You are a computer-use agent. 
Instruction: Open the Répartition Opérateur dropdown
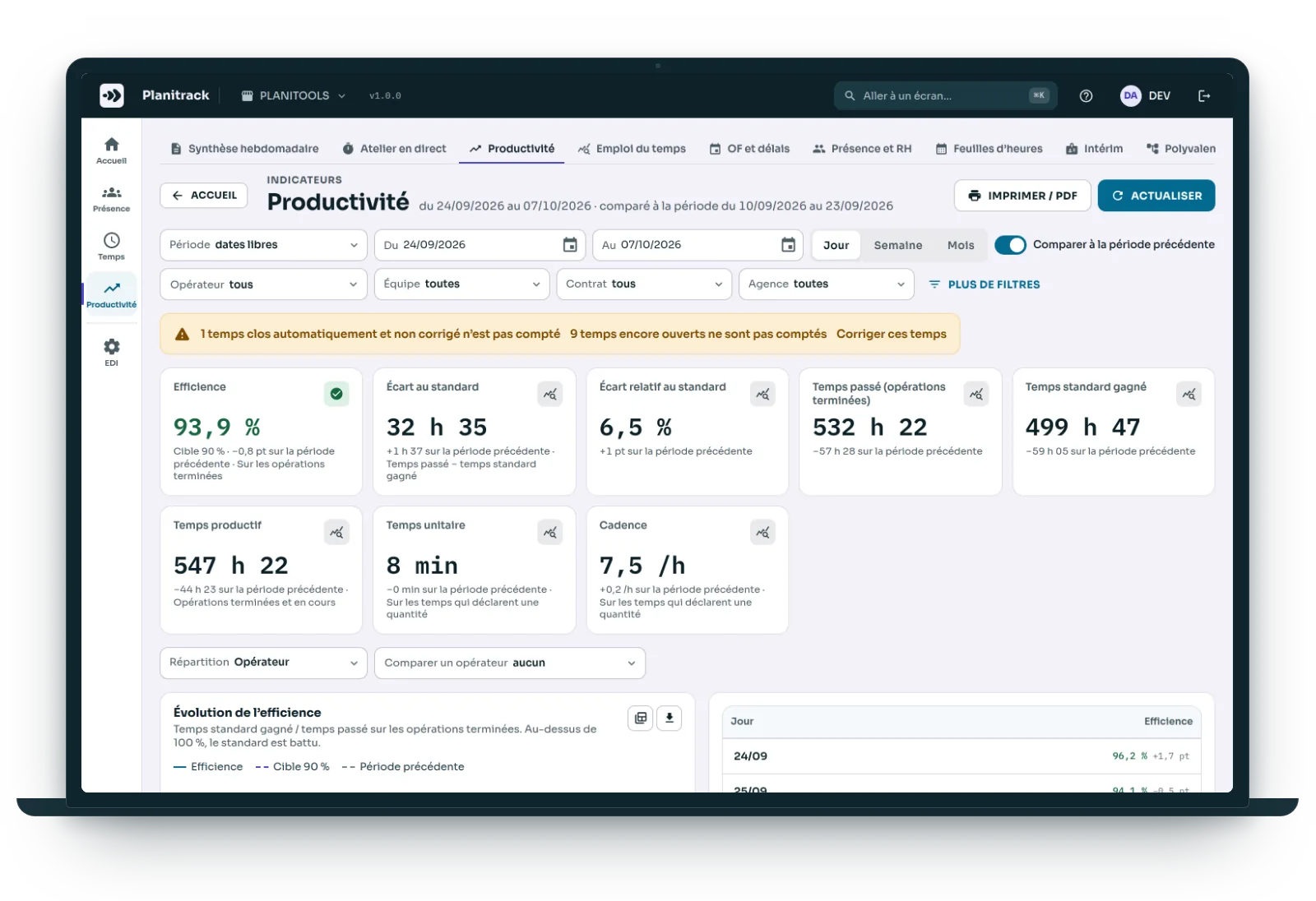[263, 663]
